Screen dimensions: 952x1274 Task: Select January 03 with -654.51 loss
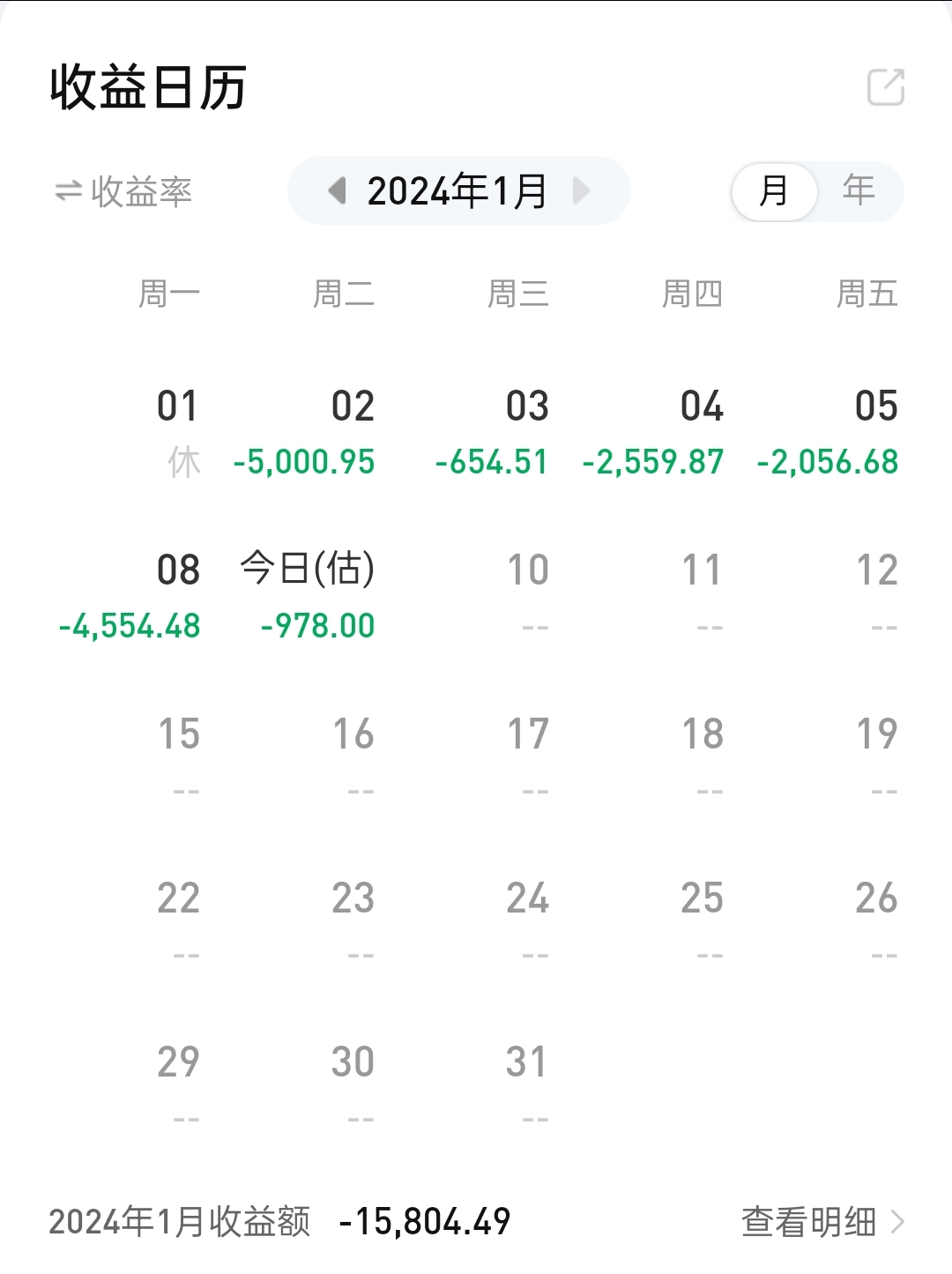502,432
